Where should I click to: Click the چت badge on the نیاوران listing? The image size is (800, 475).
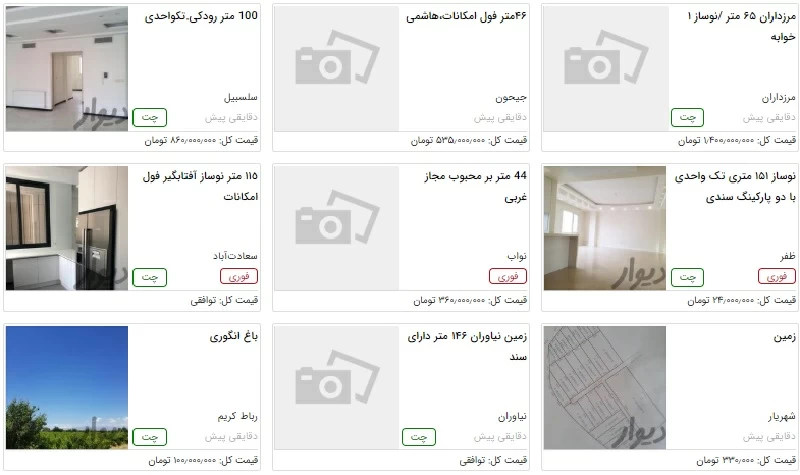pos(418,437)
